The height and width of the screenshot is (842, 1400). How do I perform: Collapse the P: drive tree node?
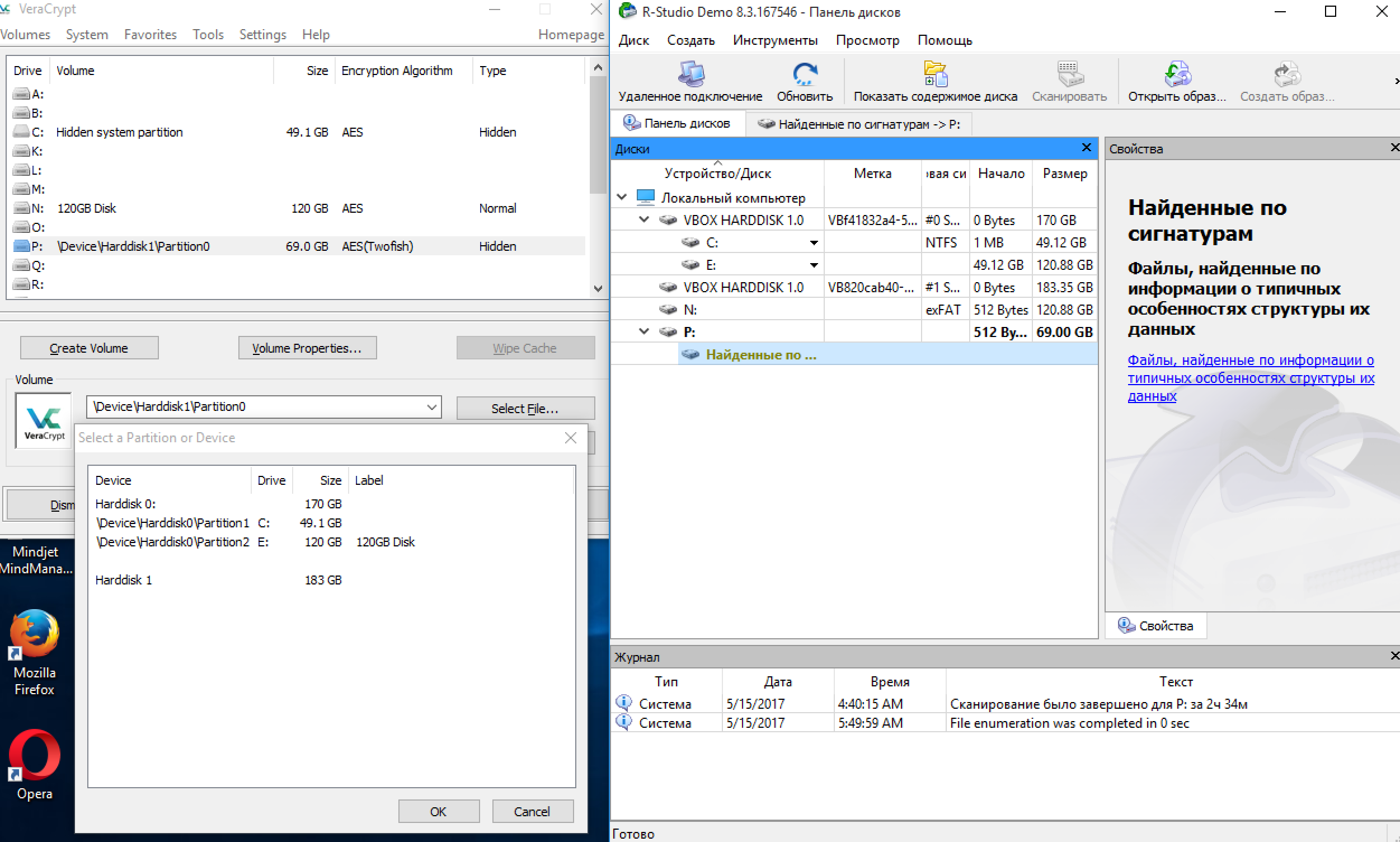[x=644, y=331]
